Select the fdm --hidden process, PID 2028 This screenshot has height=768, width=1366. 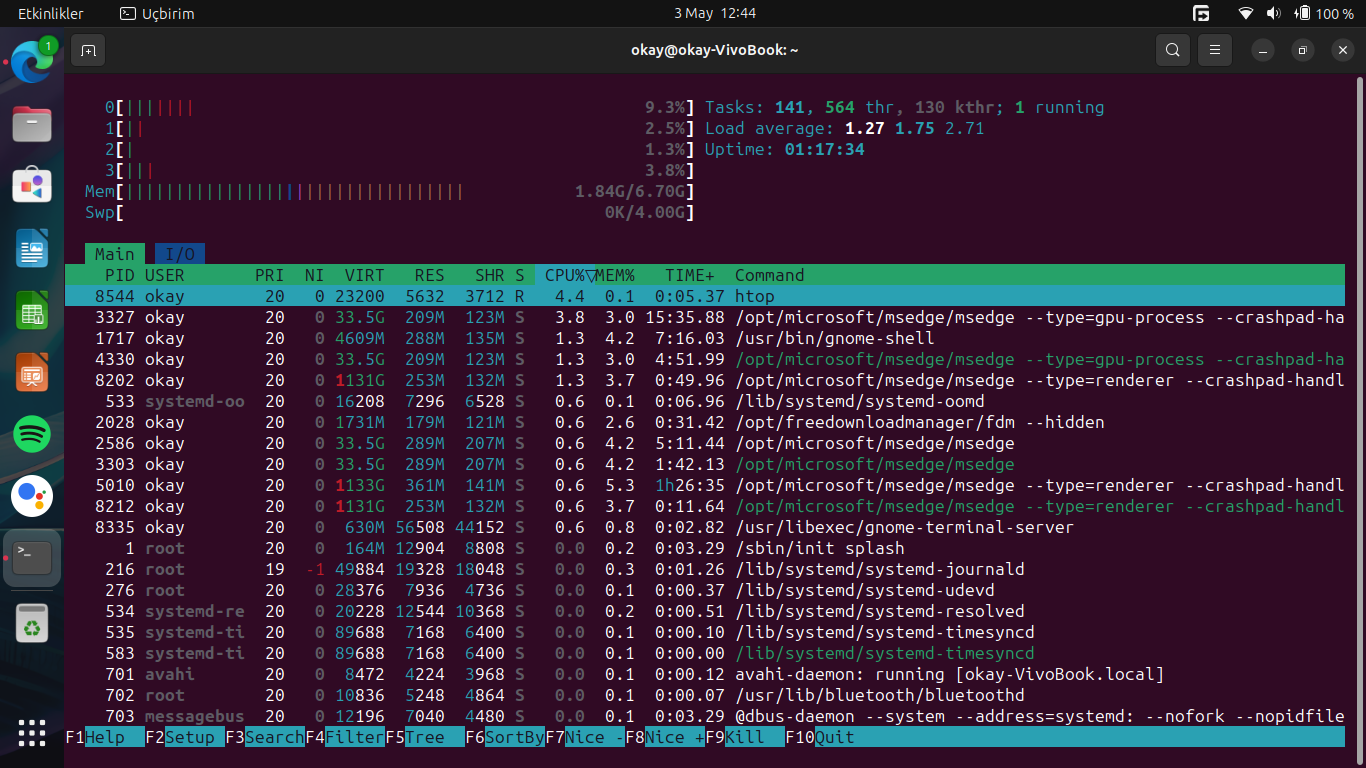[x=705, y=422]
